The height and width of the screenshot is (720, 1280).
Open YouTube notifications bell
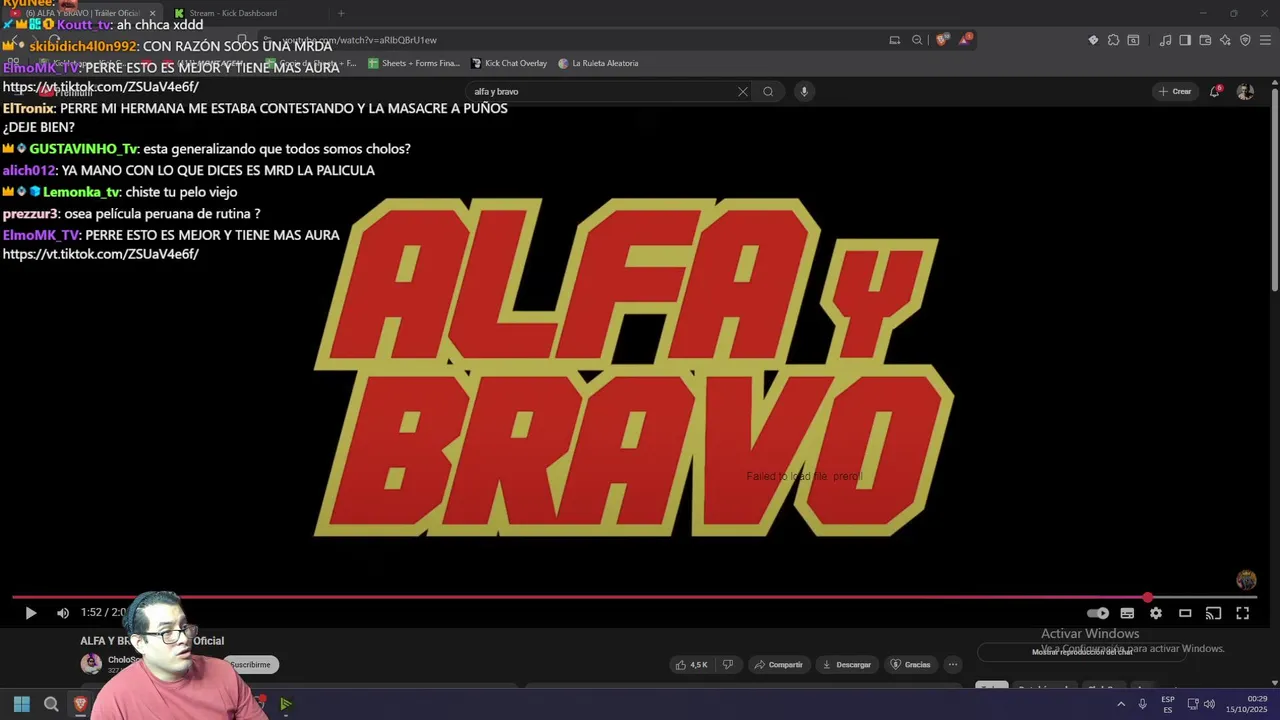tap(1215, 91)
